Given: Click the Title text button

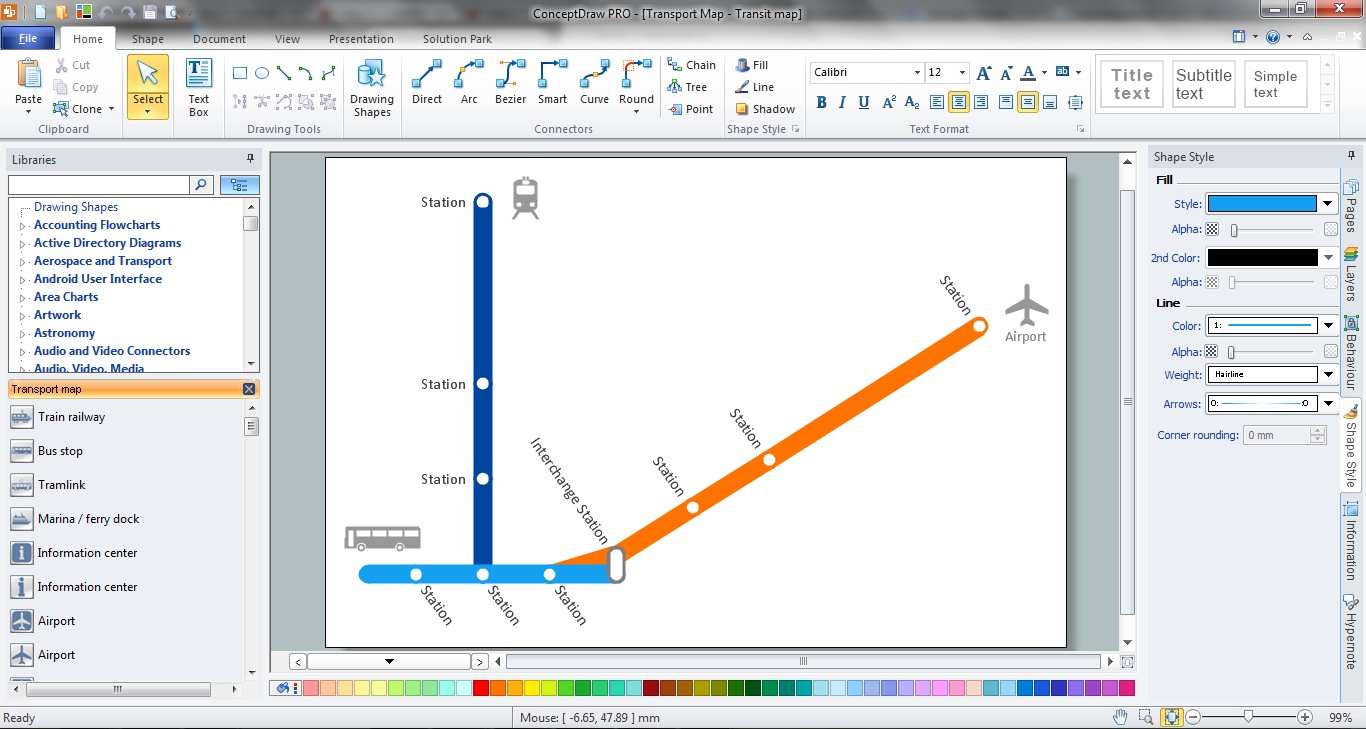Looking at the screenshot, I should pyautogui.click(x=1131, y=84).
